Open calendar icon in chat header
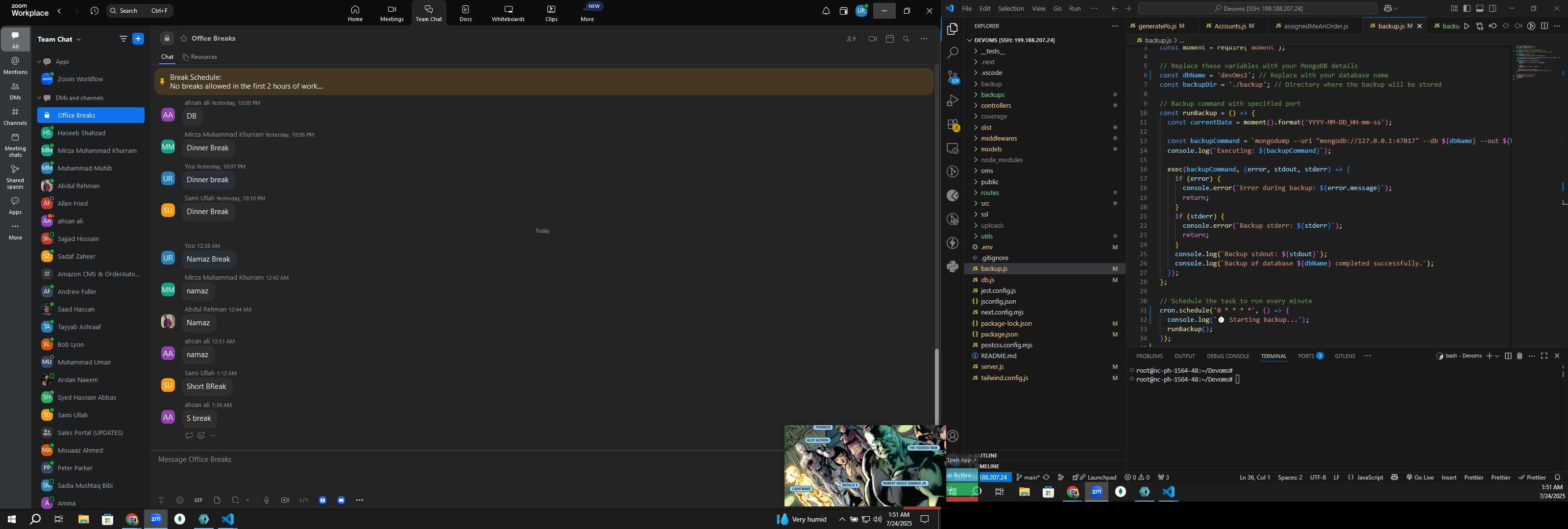Image resolution: width=1568 pixels, height=529 pixels. click(889, 38)
